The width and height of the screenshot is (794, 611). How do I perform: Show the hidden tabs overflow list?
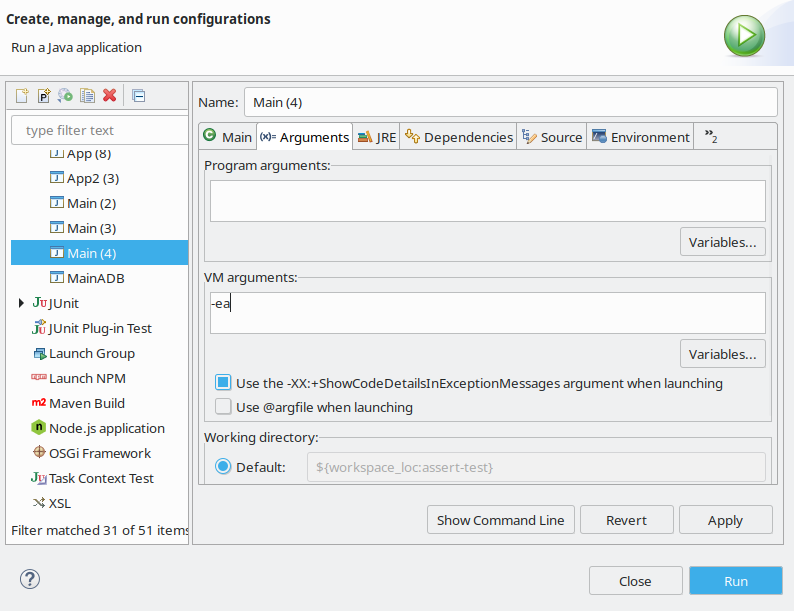coord(711,137)
